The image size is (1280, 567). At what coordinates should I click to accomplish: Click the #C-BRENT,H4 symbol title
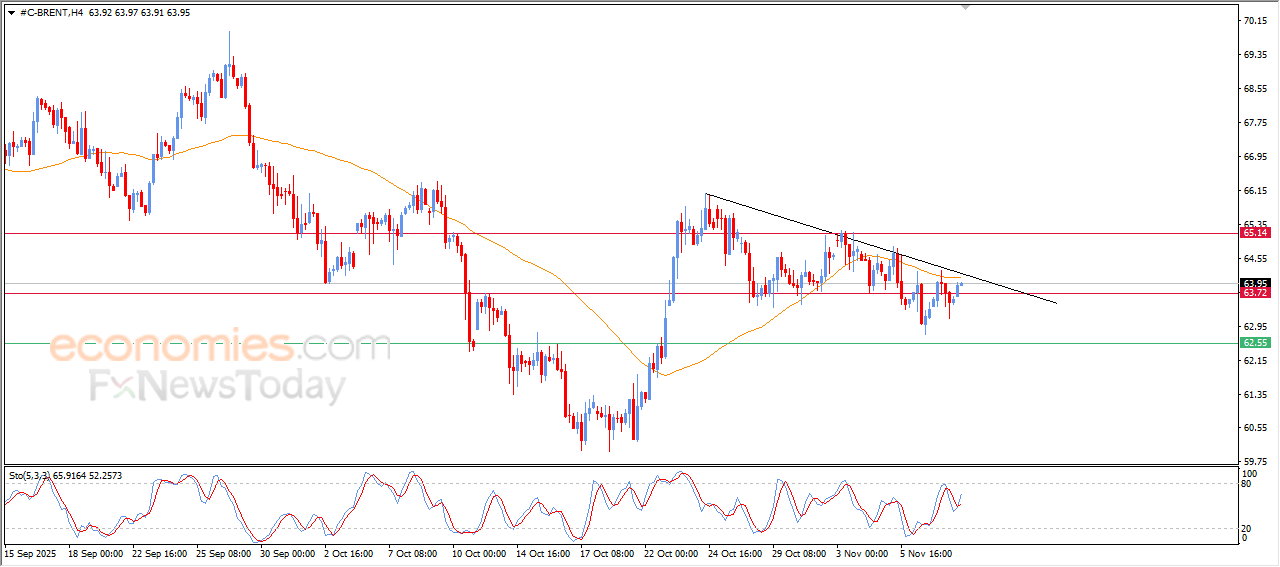click(52, 13)
